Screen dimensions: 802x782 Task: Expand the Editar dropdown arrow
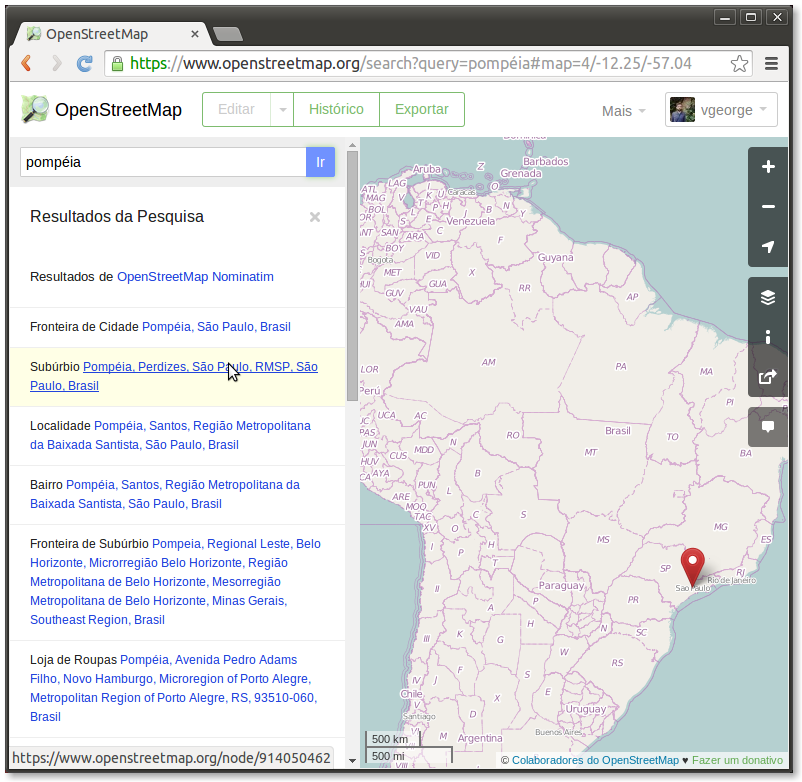coord(282,109)
